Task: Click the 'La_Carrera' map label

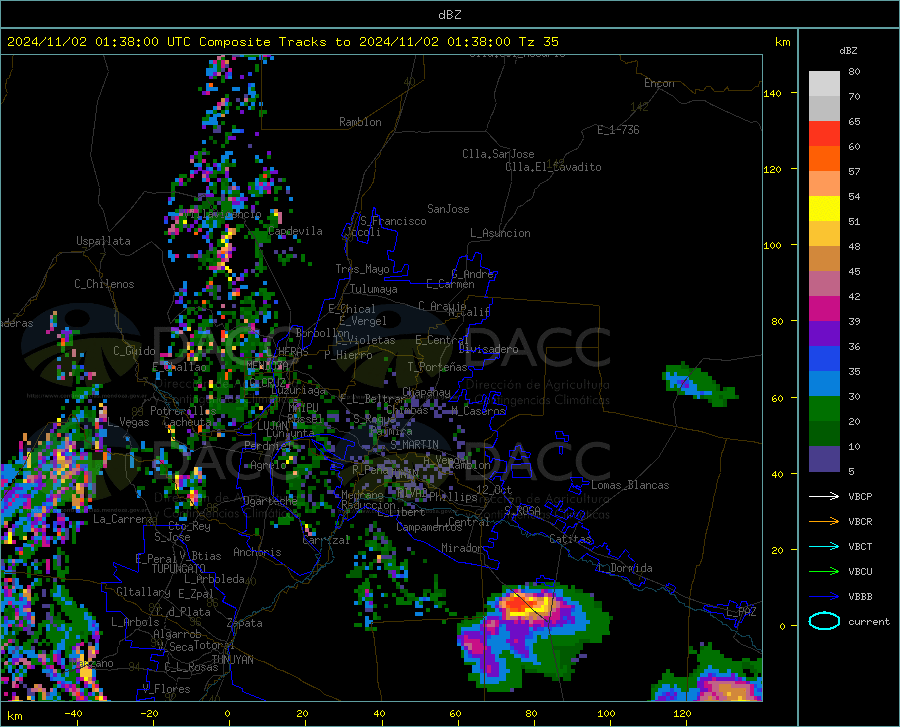Action: click(x=123, y=519)
